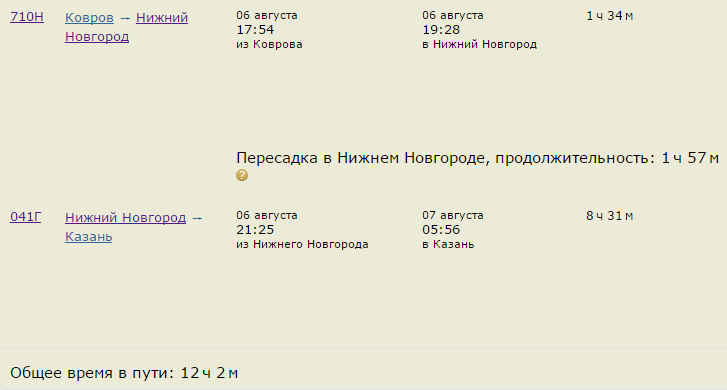Click the 8 ч 31 м duration
The image size is (727, 390).
(610, 216)
